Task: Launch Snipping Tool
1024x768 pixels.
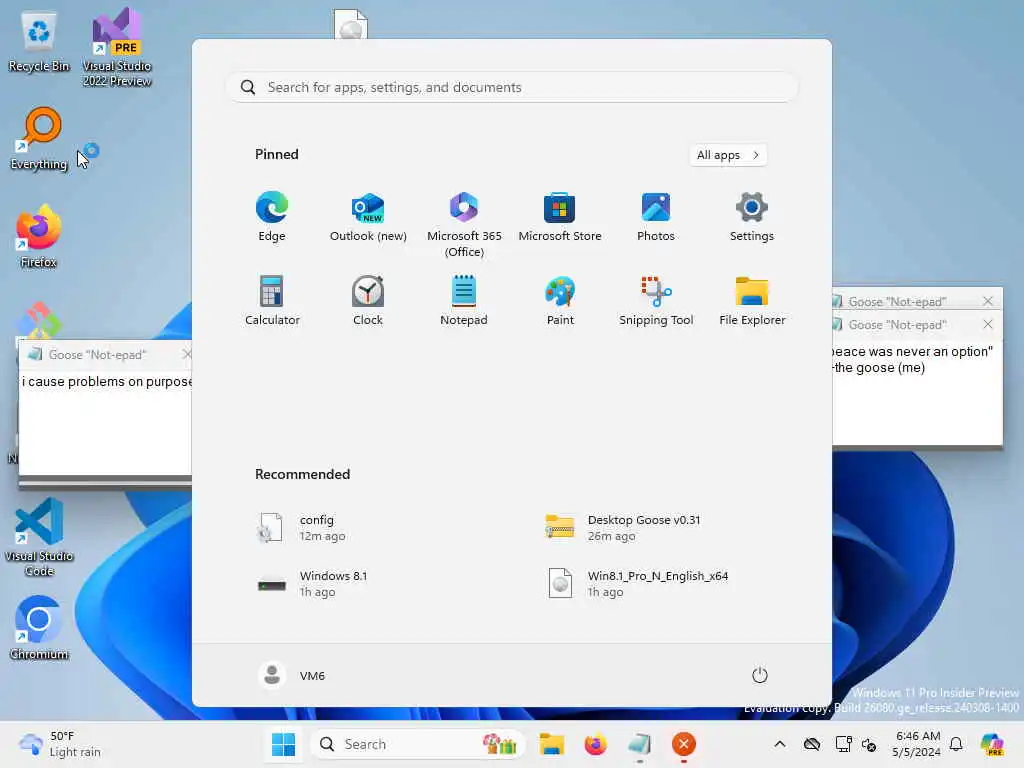Action: click(656, 301)
